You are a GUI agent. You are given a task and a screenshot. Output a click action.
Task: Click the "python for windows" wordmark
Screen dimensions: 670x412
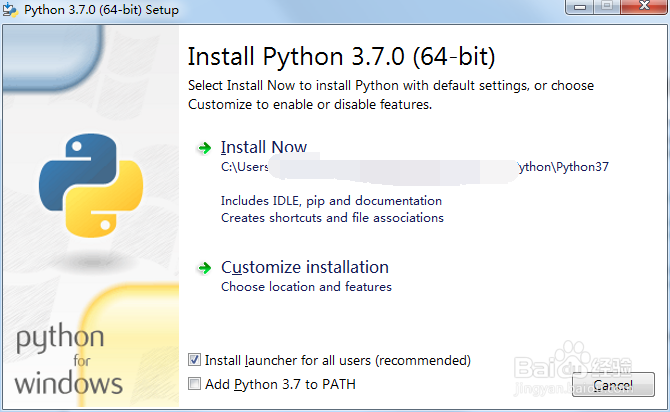pyautogui.click(x=68, y=360)
